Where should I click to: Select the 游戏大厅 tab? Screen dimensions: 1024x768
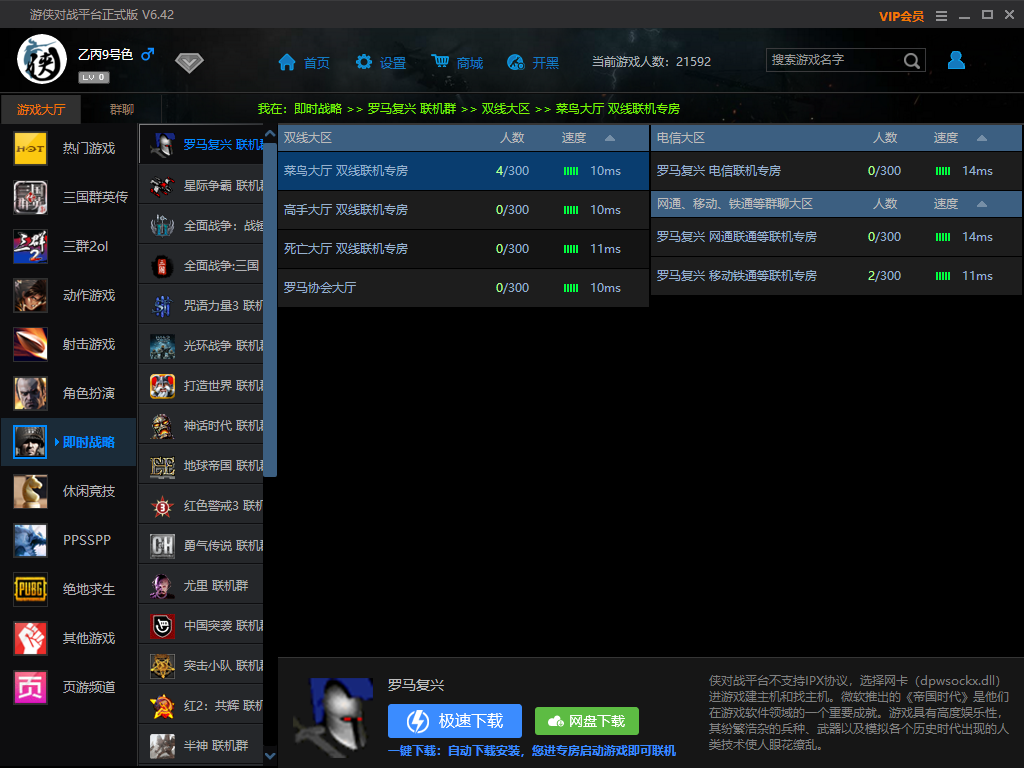(41, 110)
